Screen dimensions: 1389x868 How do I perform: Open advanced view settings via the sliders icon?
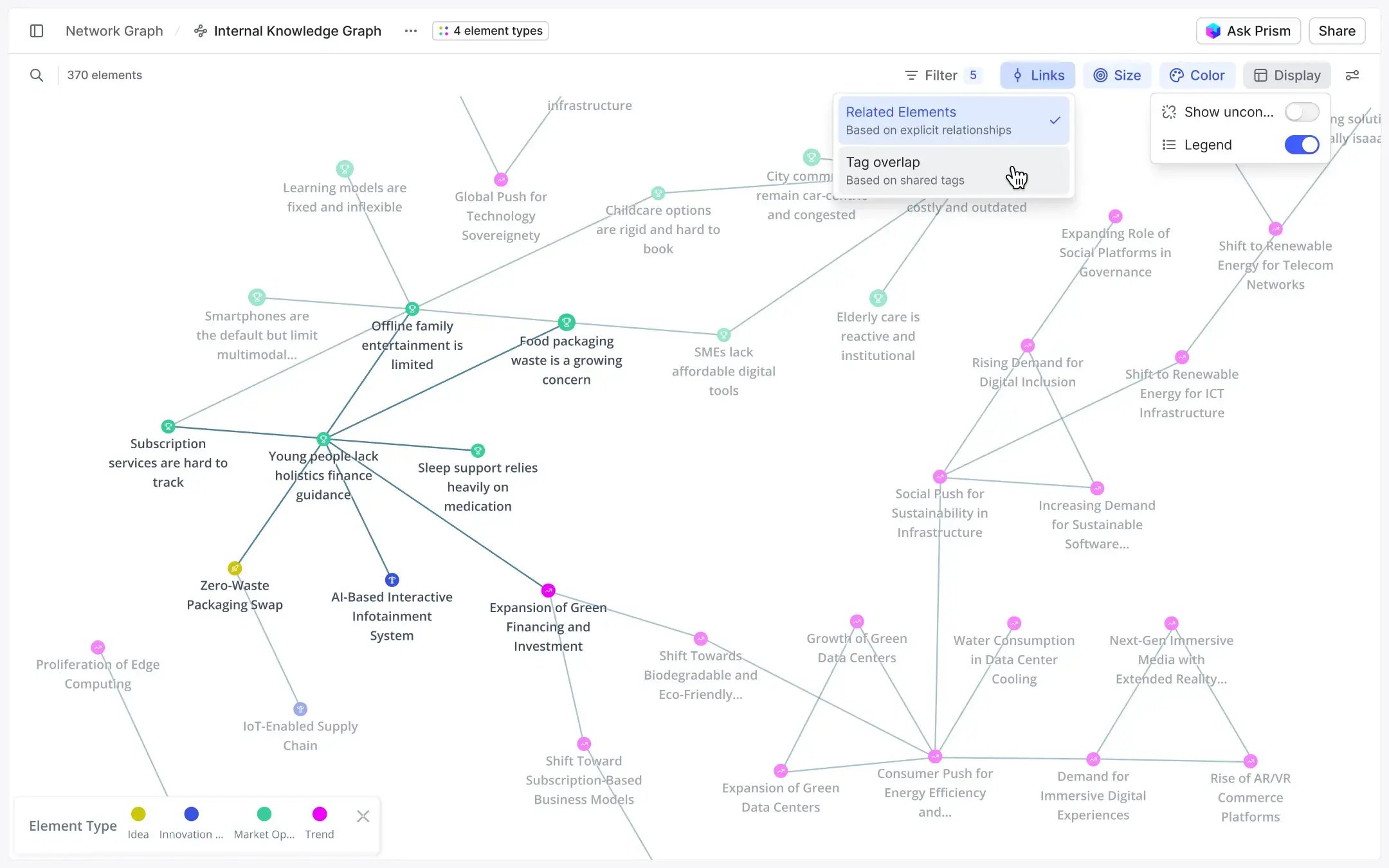(x=1352, y=75)
